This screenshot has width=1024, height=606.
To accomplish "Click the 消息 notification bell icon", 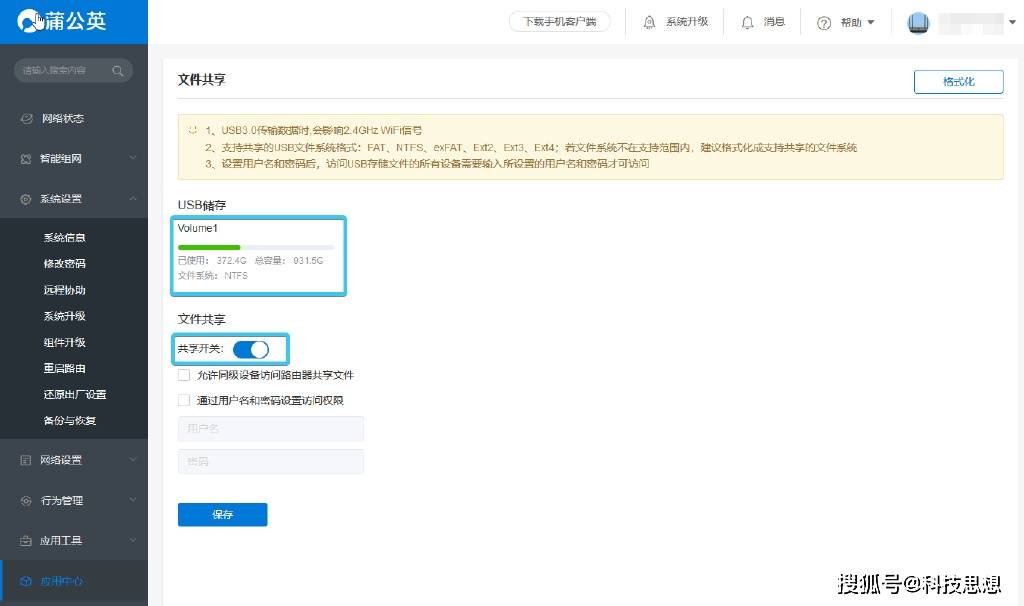I will click(x=748, y=22).
